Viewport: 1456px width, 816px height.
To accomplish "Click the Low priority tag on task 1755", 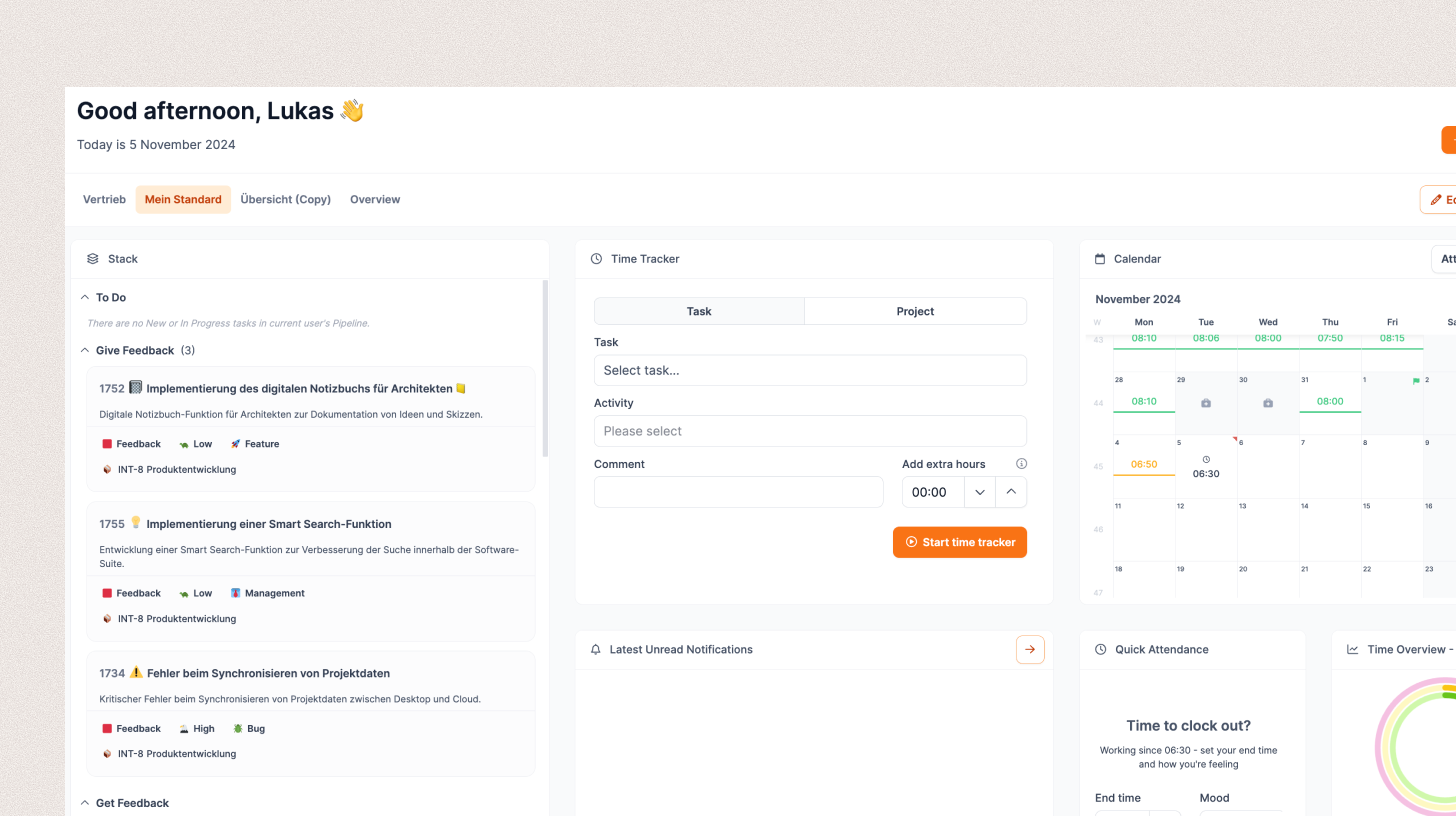I will point(195,593).
